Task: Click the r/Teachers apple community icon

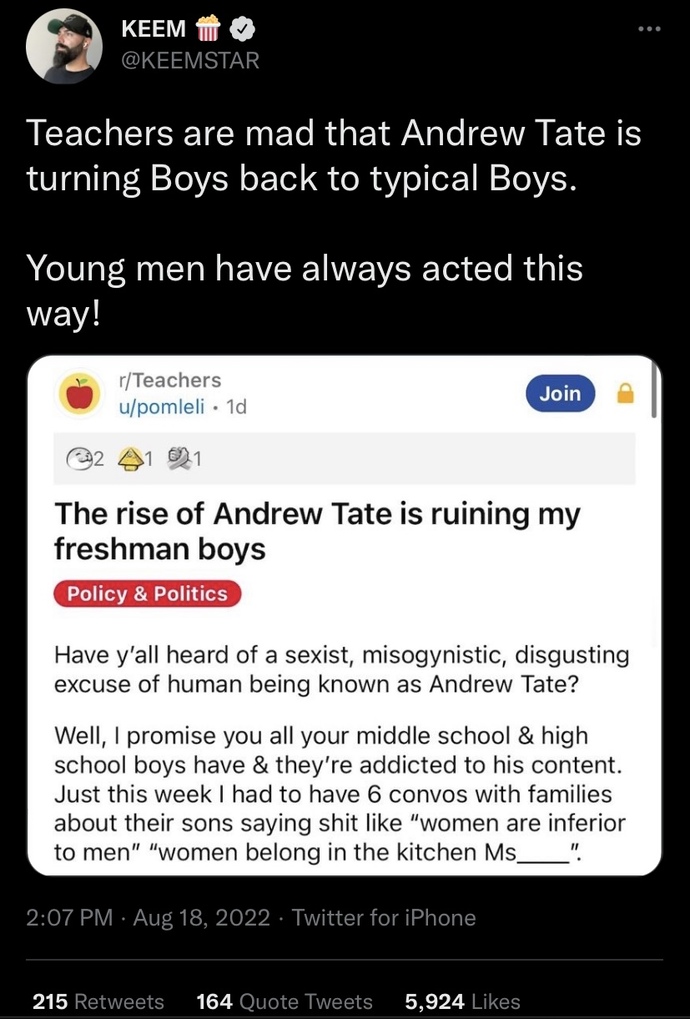Action: 81,393
